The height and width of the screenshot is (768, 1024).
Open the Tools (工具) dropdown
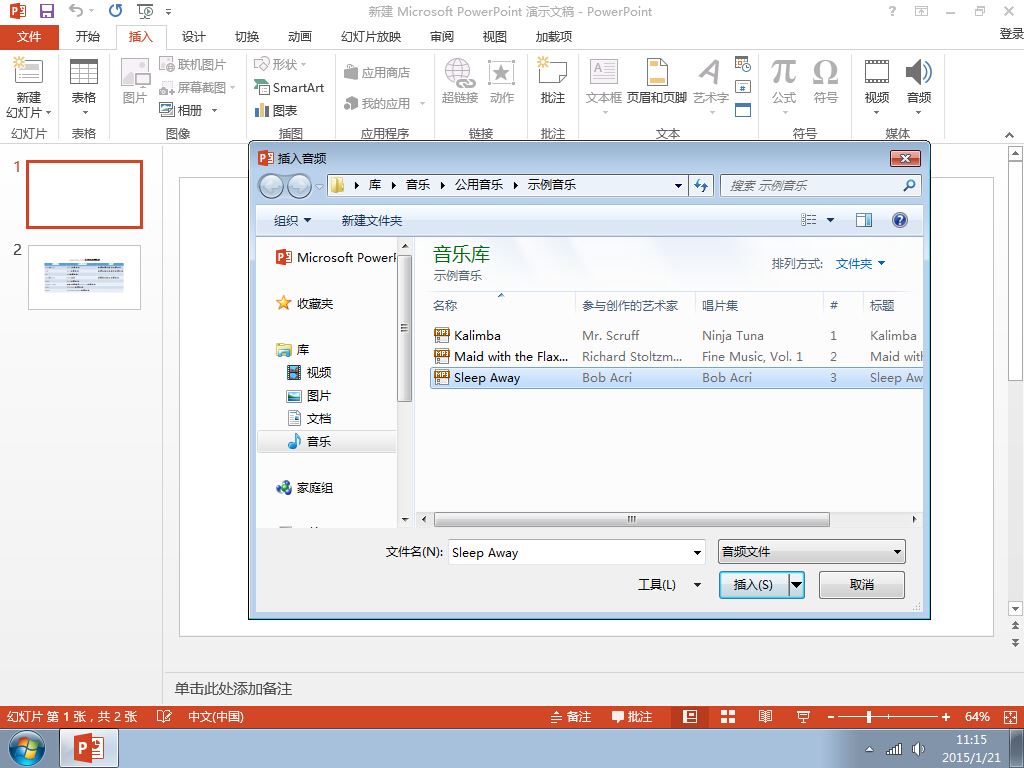point(669,584)
